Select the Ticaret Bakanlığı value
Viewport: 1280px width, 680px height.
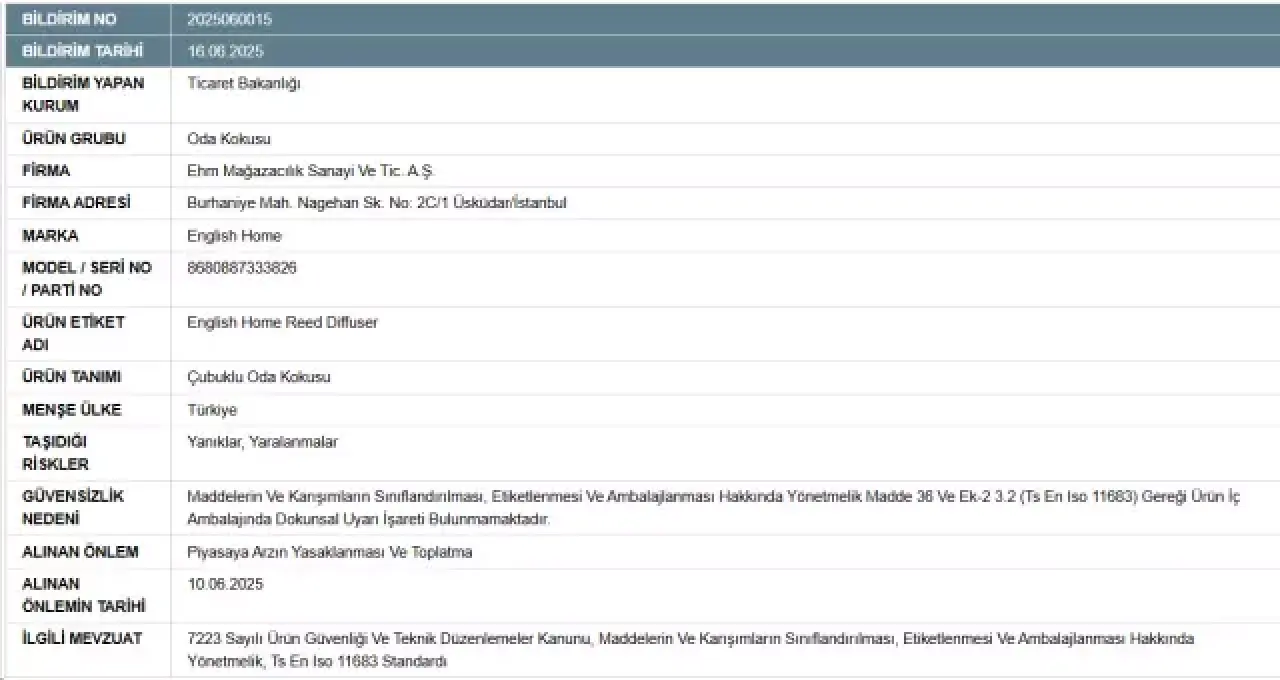(244, 83)
